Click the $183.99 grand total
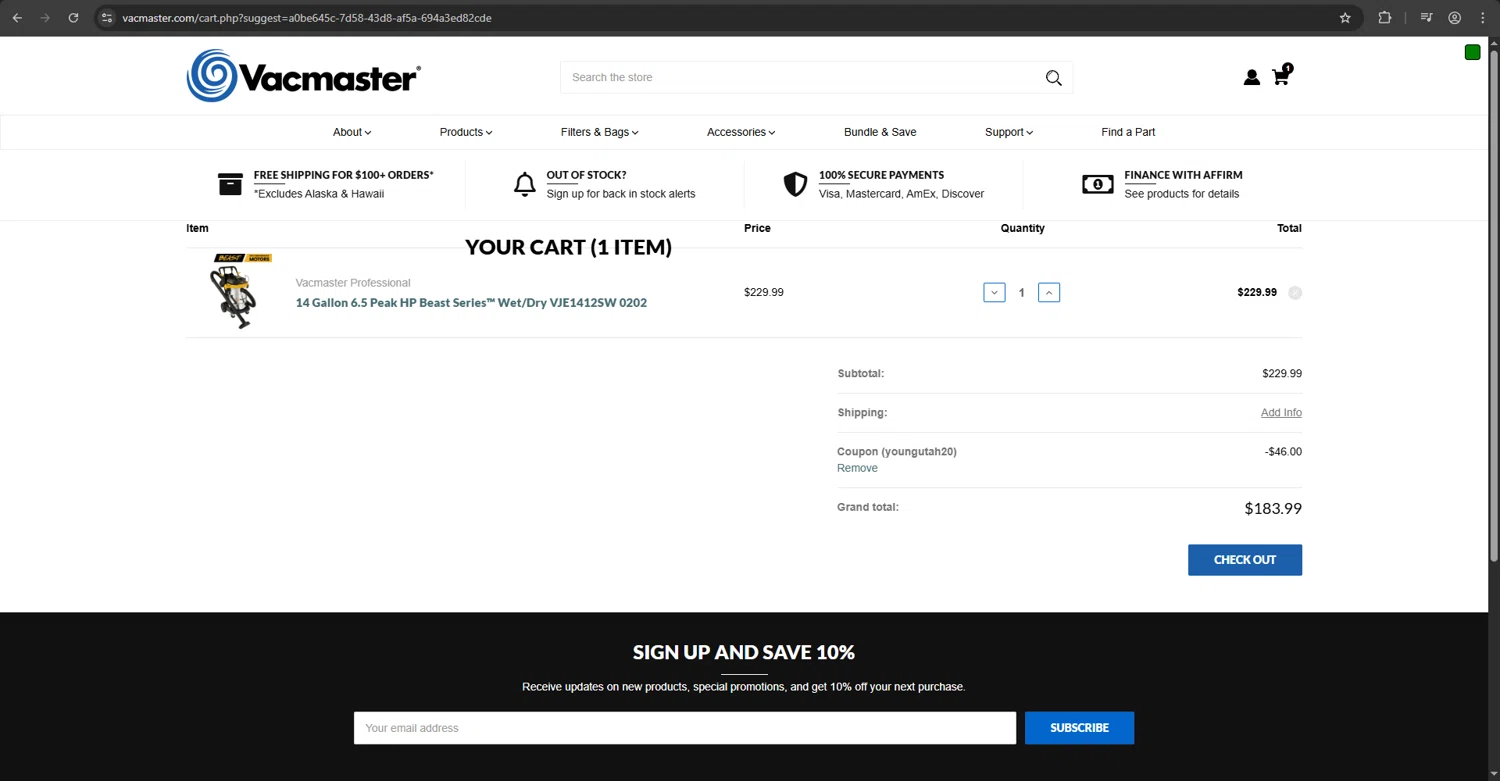 click(1273, 509)
